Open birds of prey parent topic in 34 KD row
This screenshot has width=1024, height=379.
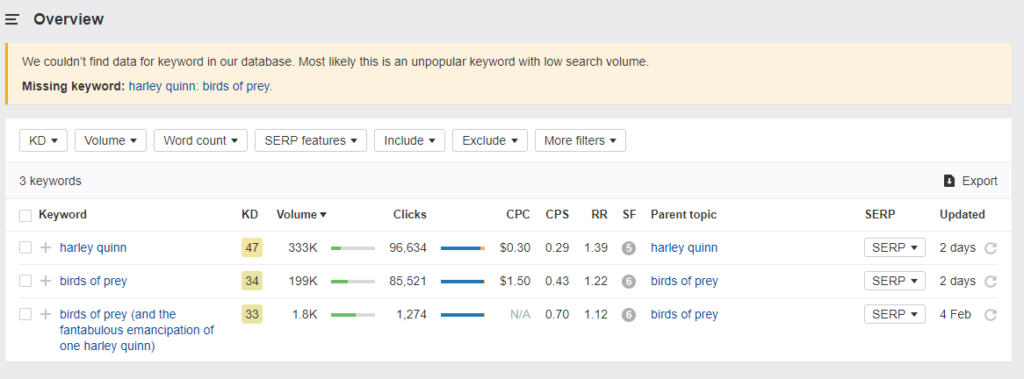684,281
